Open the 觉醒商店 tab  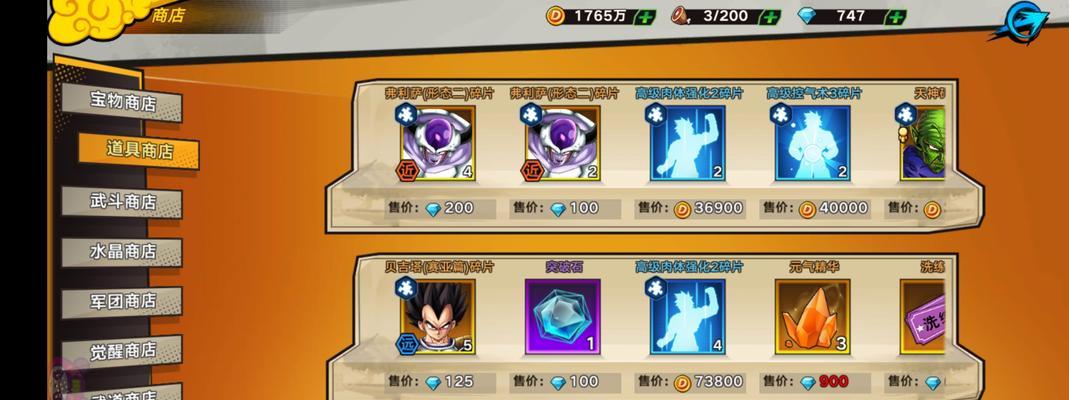(x=123, y=350)
